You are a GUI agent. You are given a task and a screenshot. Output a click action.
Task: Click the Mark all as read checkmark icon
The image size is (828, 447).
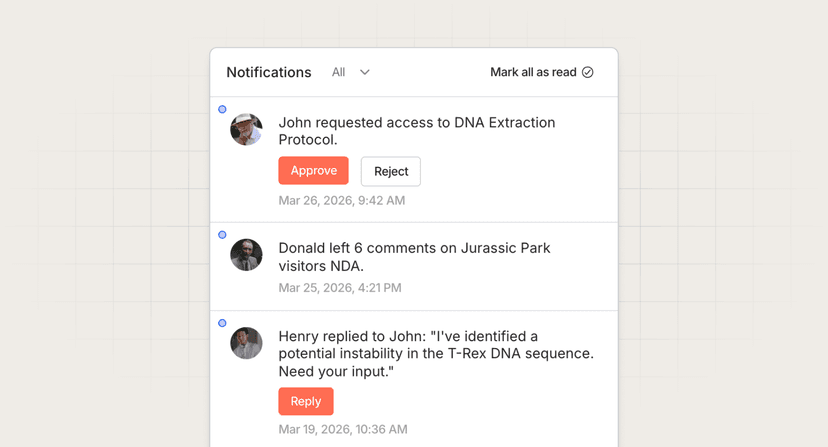coord(587,72)
